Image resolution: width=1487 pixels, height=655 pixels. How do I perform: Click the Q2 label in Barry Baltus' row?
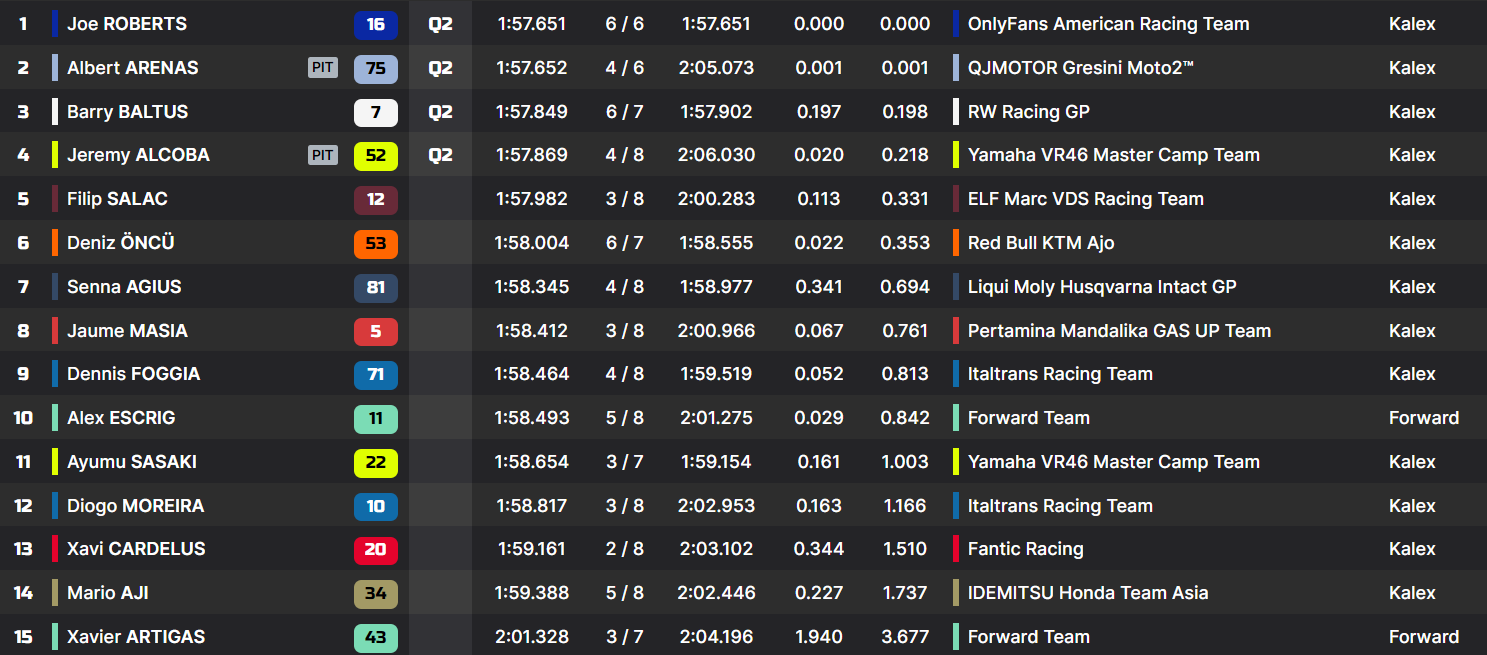click(x=440, y=112)
